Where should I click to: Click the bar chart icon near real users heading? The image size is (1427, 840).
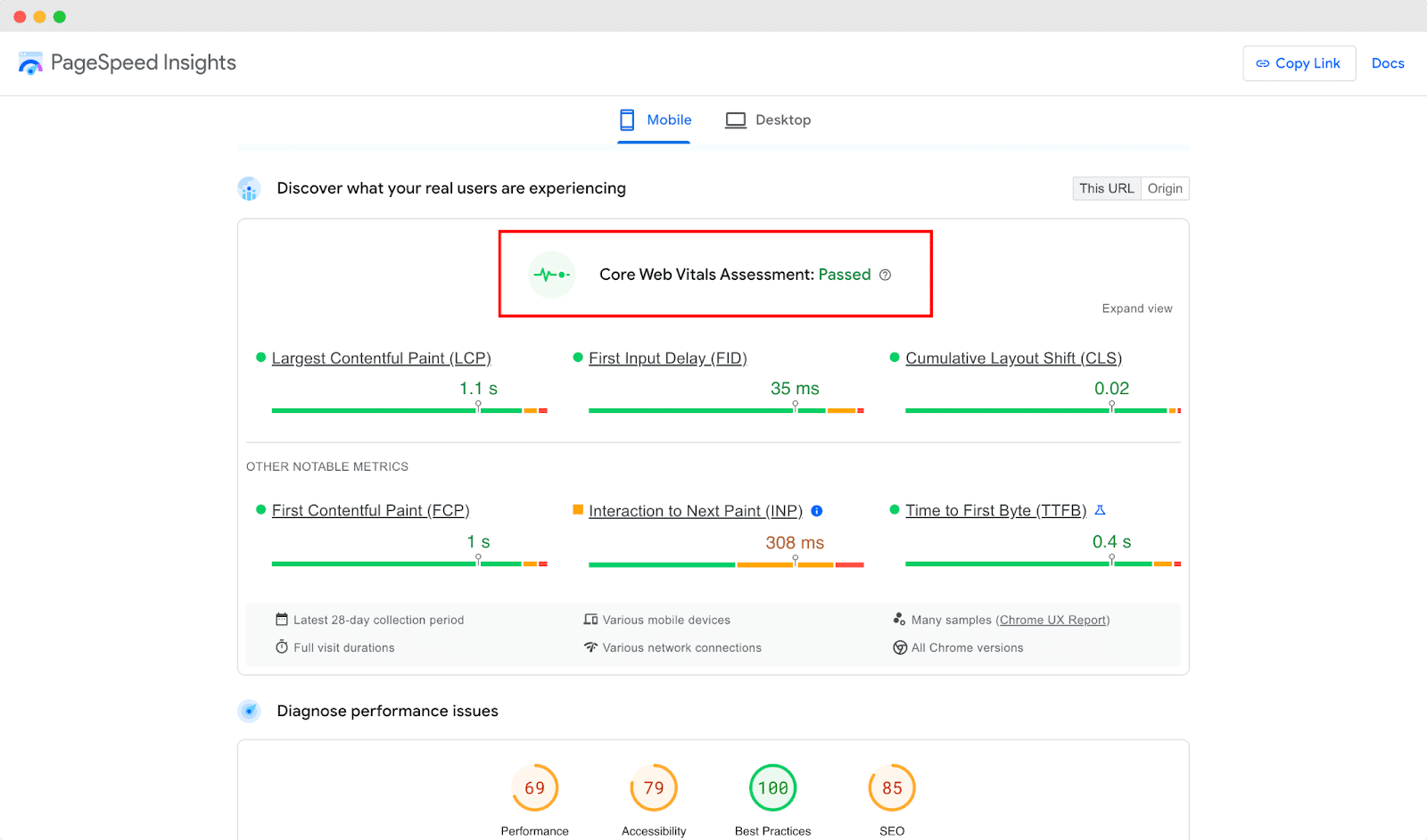click(249, 188)
